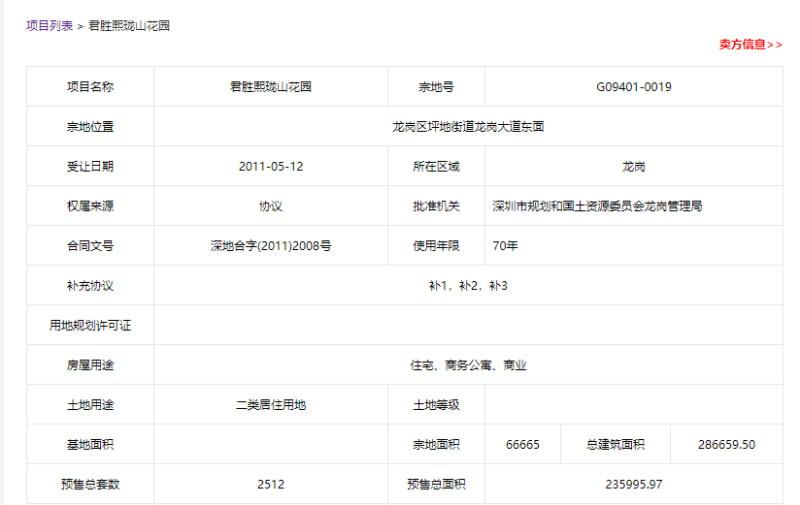Click parcel number G09401-0019
The width and height of the screenshot is (800, 505).
(x=634, y=87)
